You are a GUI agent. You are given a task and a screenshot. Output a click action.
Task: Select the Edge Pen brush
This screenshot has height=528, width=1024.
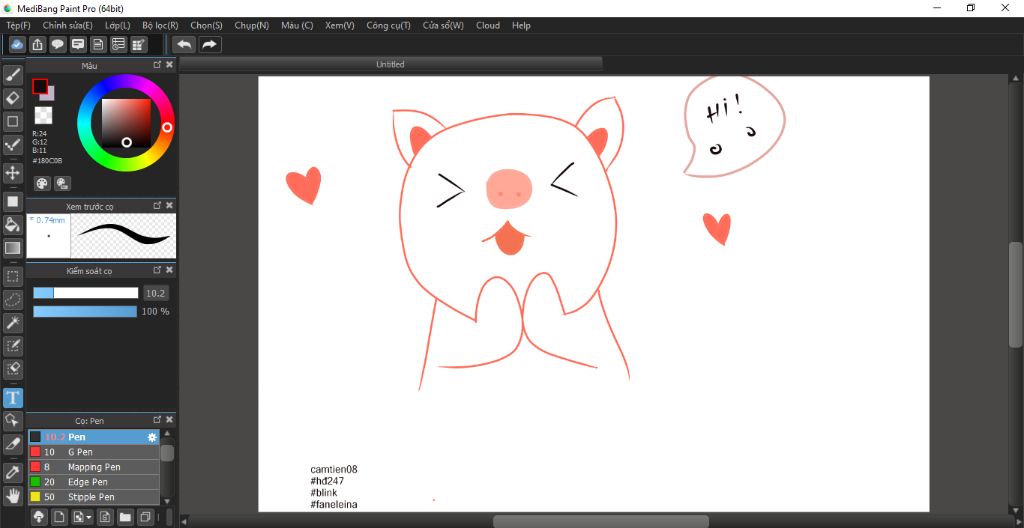93,482
